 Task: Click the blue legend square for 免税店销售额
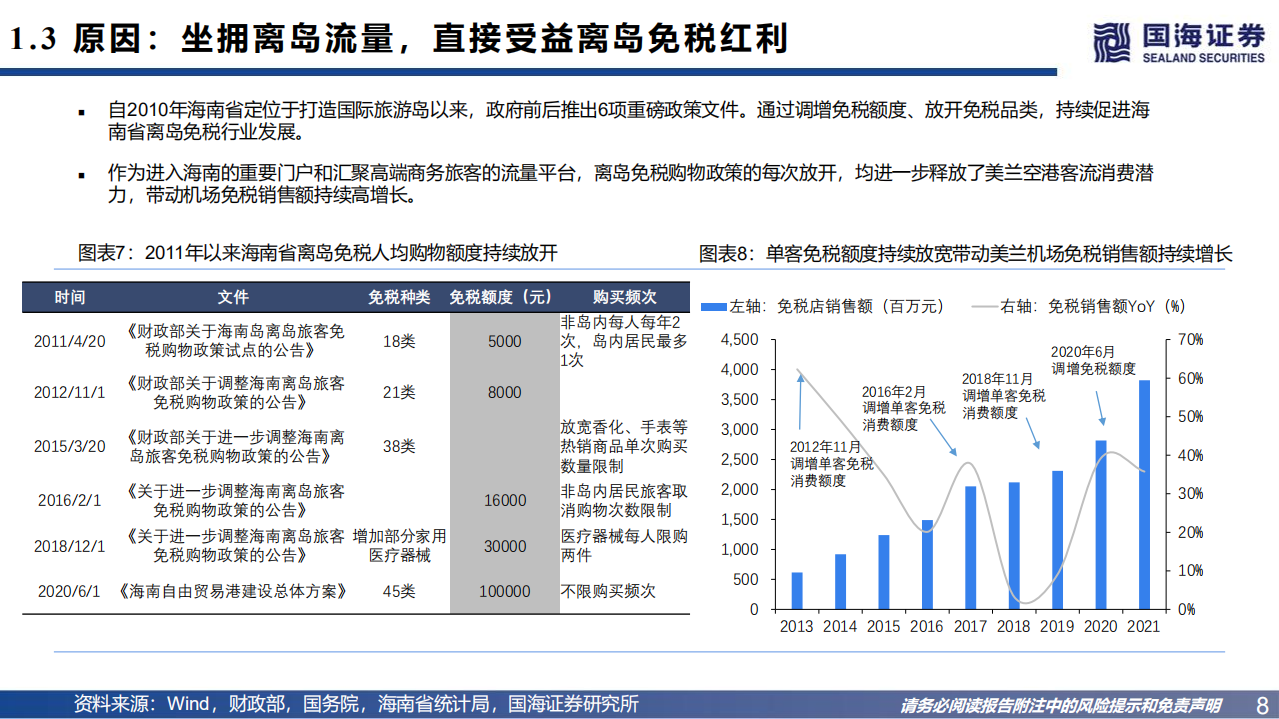tap(712, 308)
